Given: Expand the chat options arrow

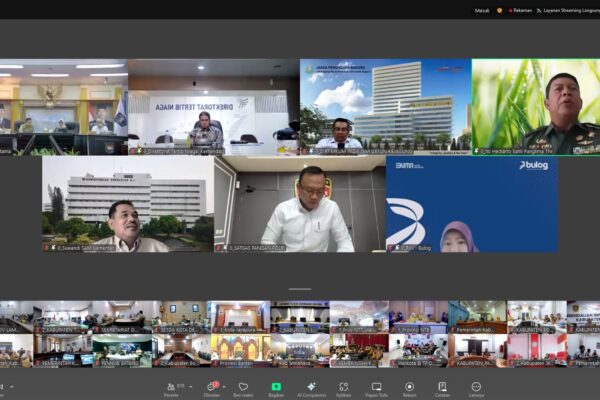Looking at the screenshot, I should coord(224,387).
